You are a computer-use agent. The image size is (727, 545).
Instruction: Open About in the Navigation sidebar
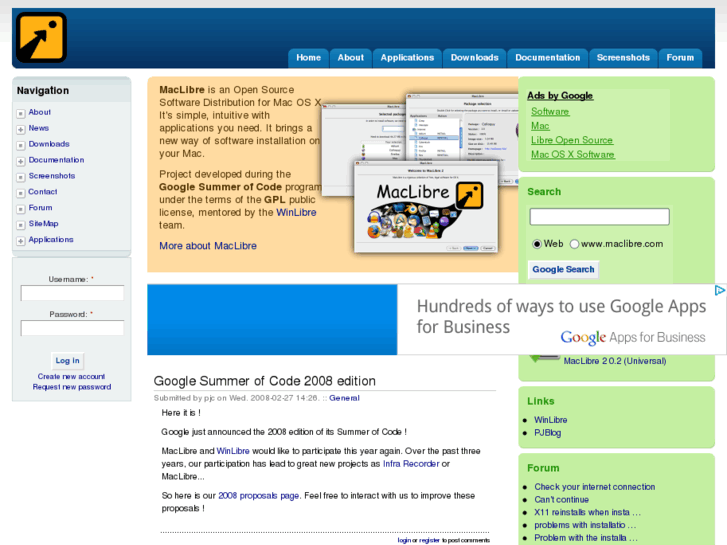click(39, 112)
